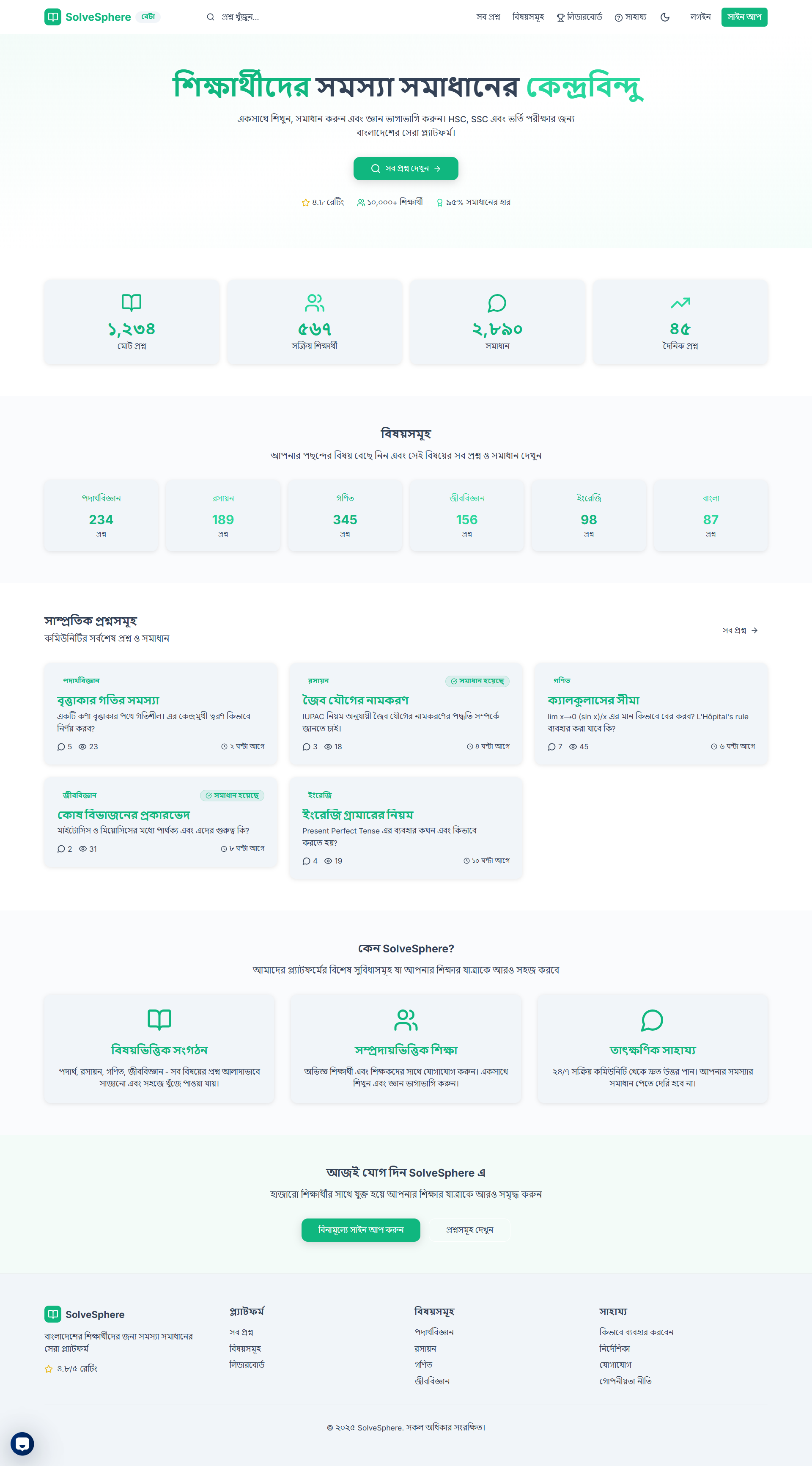Open the বাংলা subject card with 87
812x1466 pixels.
tap(711, 516)
